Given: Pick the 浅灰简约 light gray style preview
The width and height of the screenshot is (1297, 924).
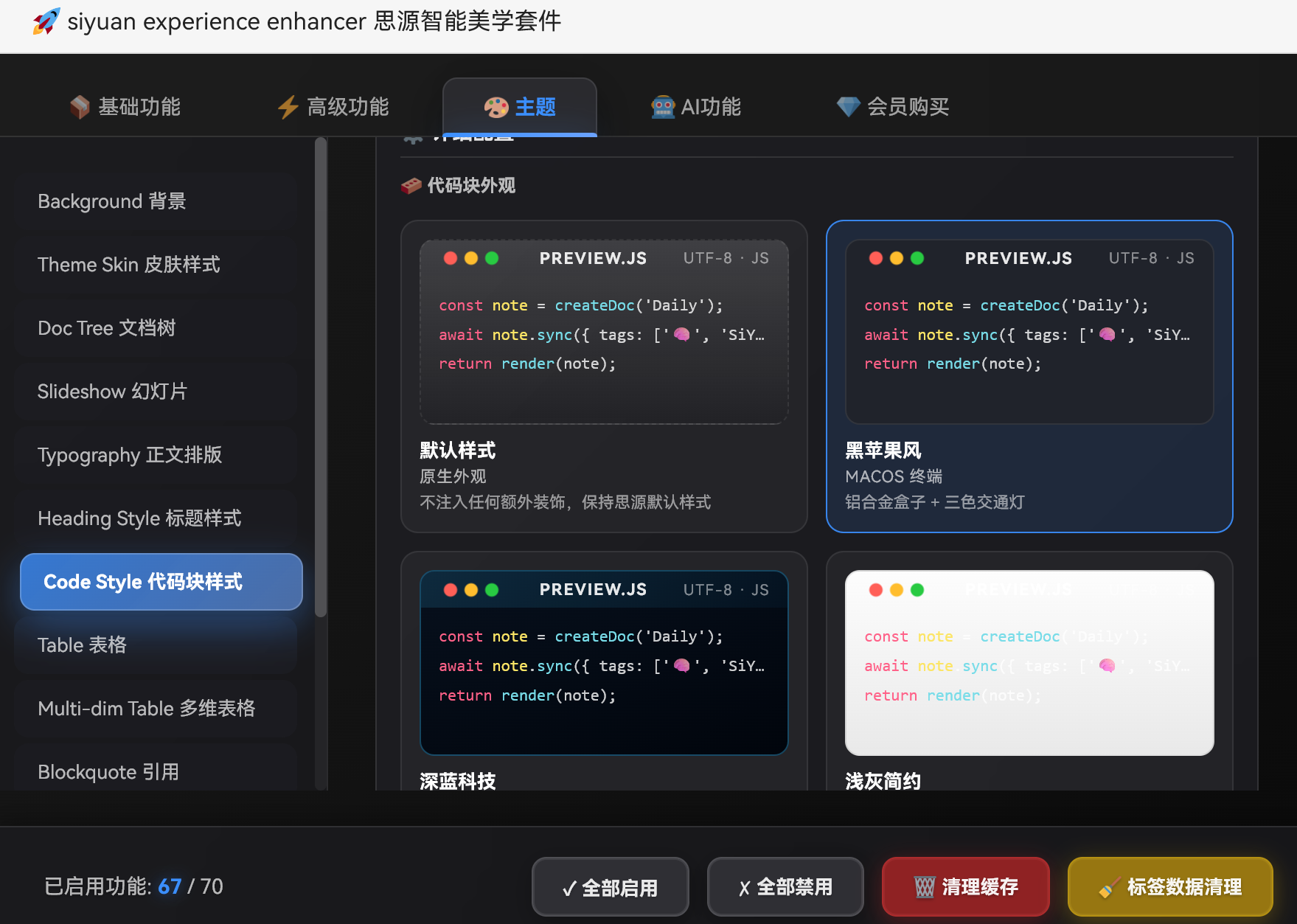Looking at the screenshot, I should pos(1029,664).
